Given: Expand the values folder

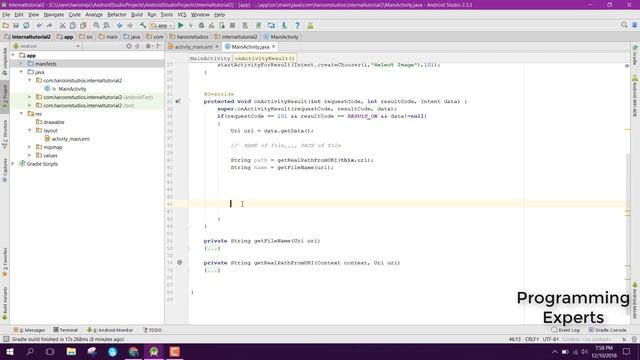Looking at the screenshot, I should coord(29,156).
